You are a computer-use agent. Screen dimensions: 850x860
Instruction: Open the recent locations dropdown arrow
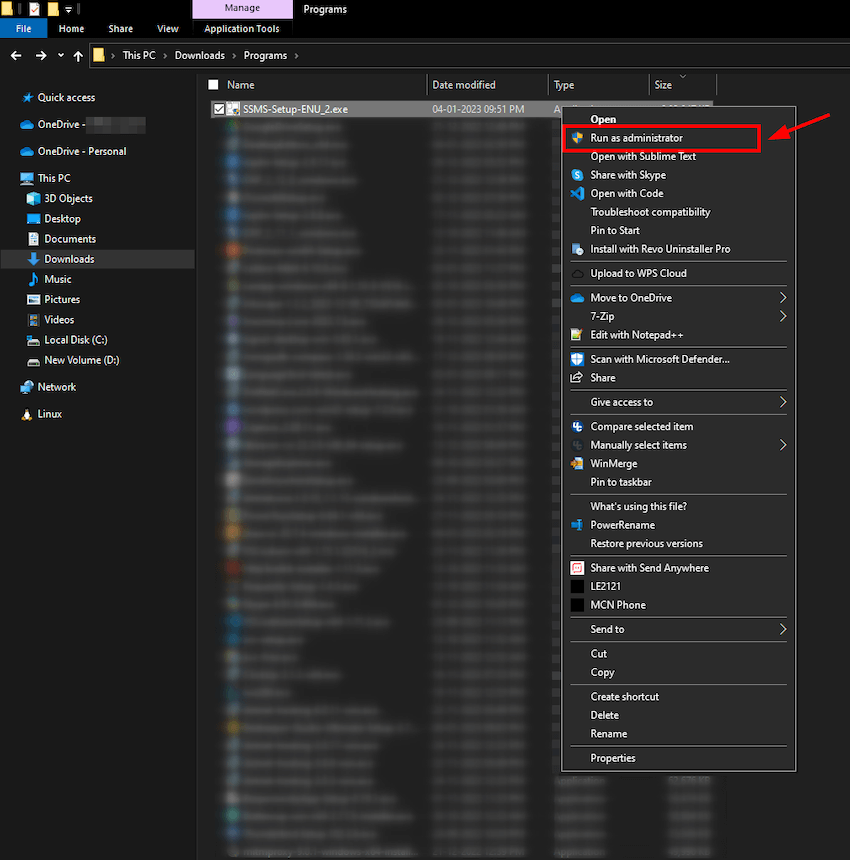(x=60, y=55)
